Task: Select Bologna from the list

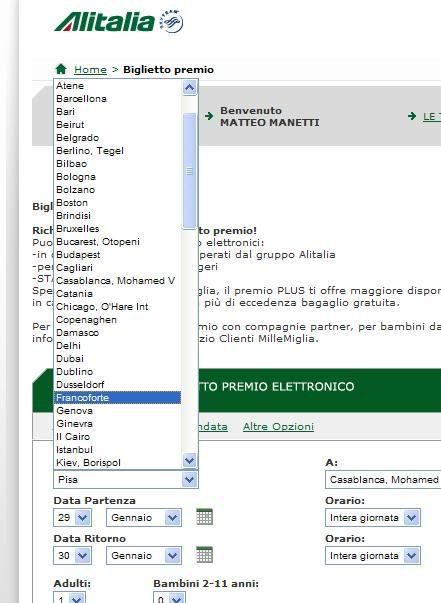Action: point(118,177)
